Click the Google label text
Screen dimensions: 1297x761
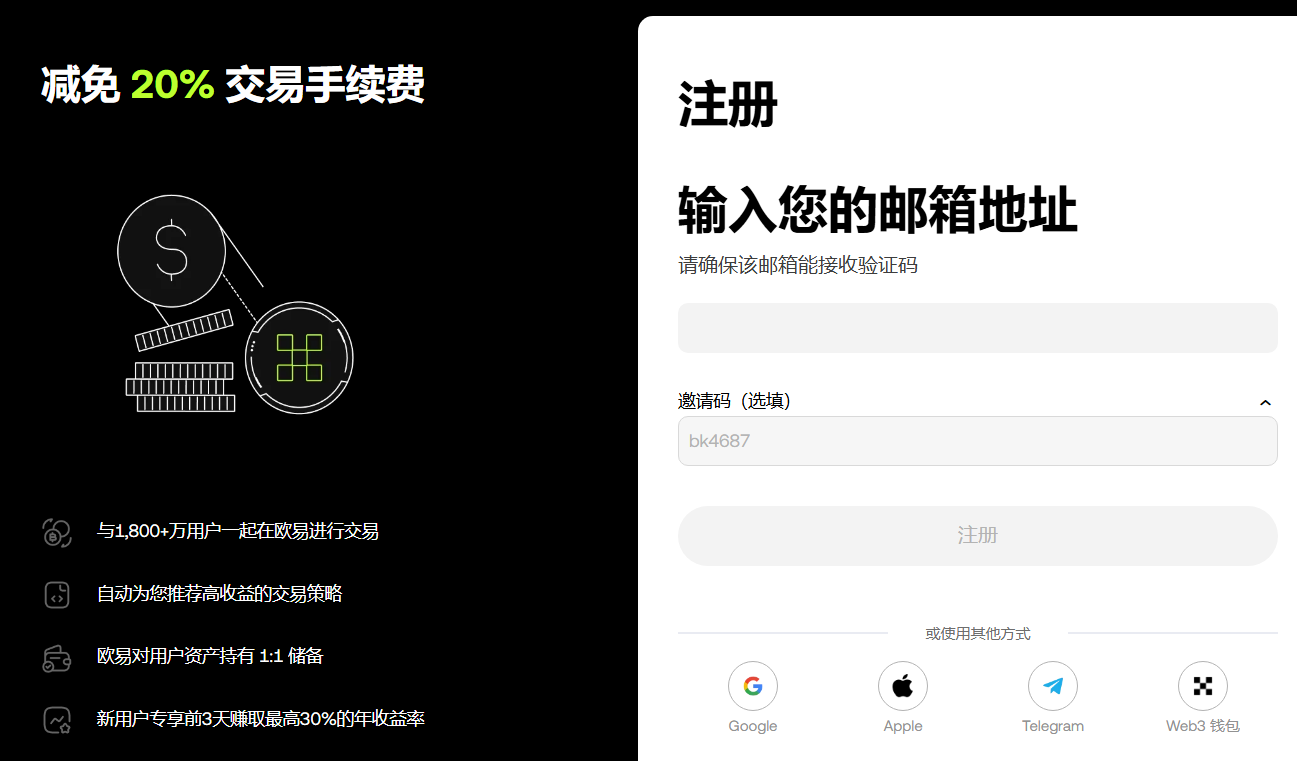pyautogui.click(x=753, y=726)
